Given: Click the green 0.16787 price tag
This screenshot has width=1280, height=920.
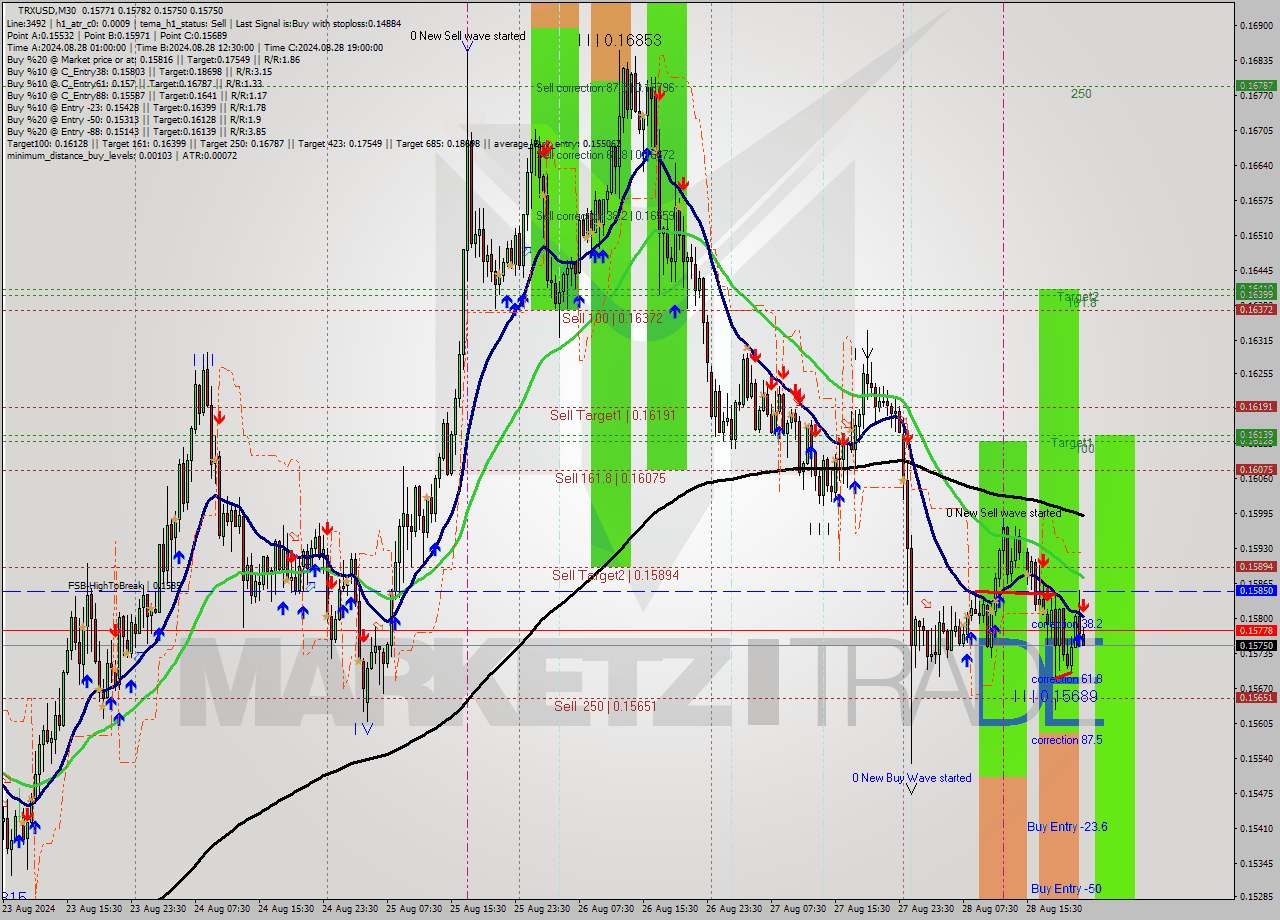Looking at the screenshot, I should [x=1256, y=86].
